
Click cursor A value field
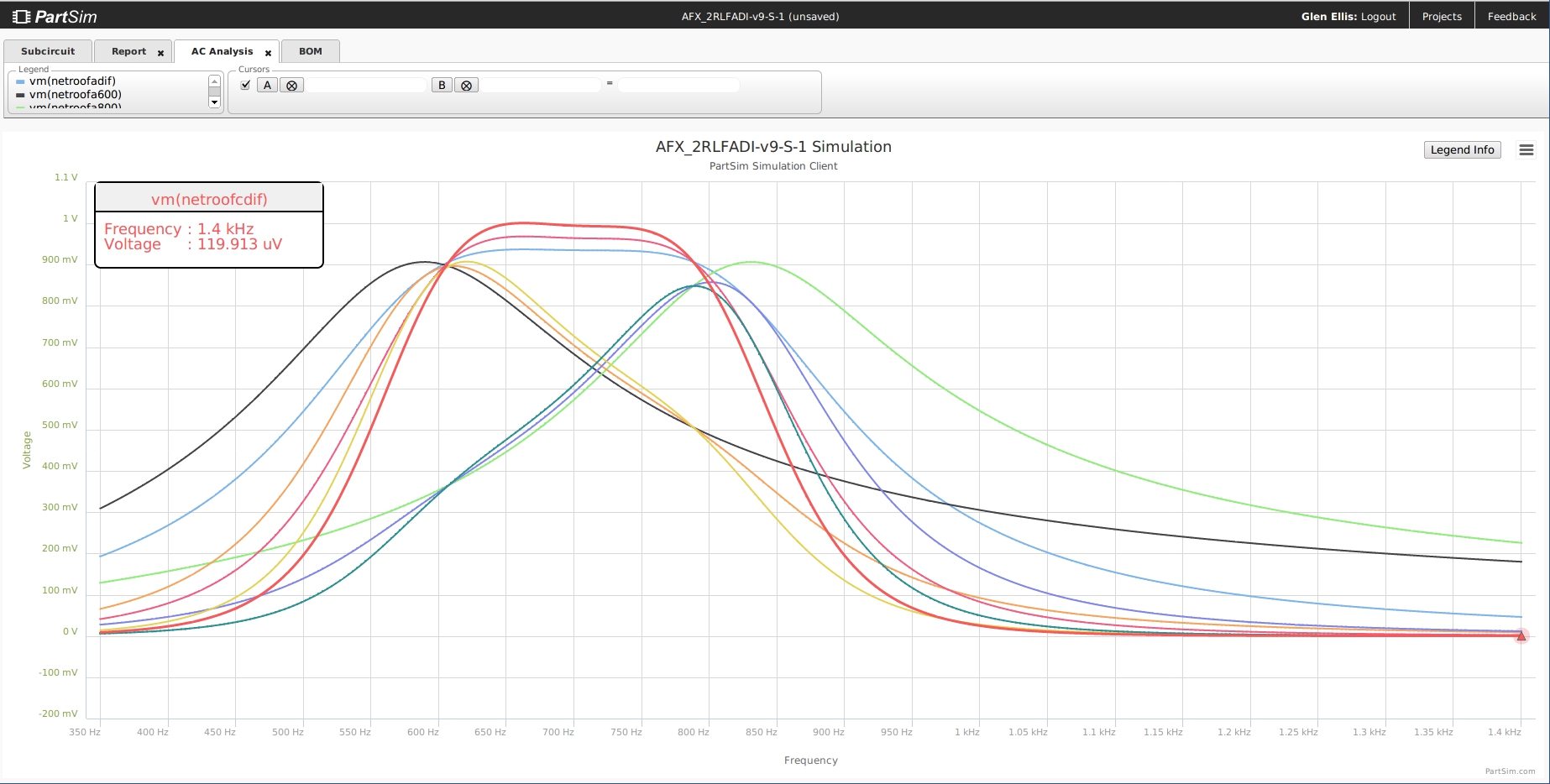click(x=366, y=85)
